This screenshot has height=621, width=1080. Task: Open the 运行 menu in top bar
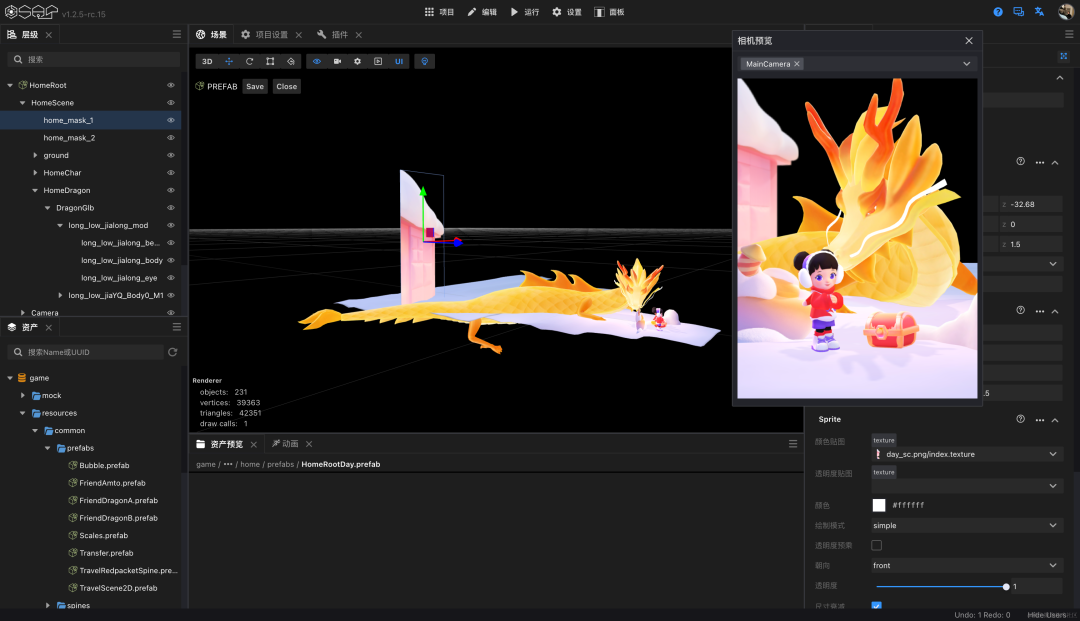point(526,12)
